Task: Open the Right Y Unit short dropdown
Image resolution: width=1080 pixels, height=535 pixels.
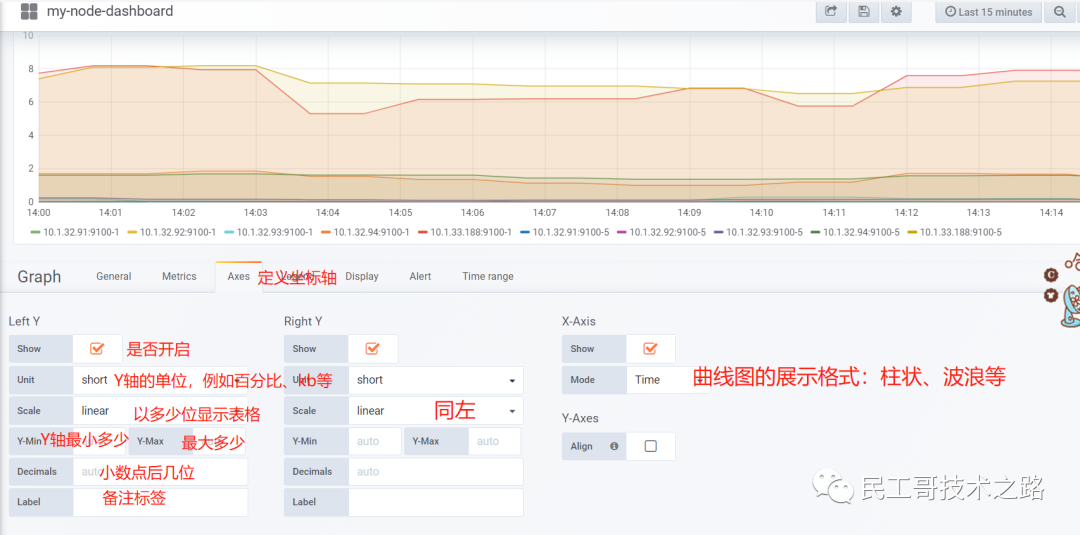Action: [x=436, y=380]
